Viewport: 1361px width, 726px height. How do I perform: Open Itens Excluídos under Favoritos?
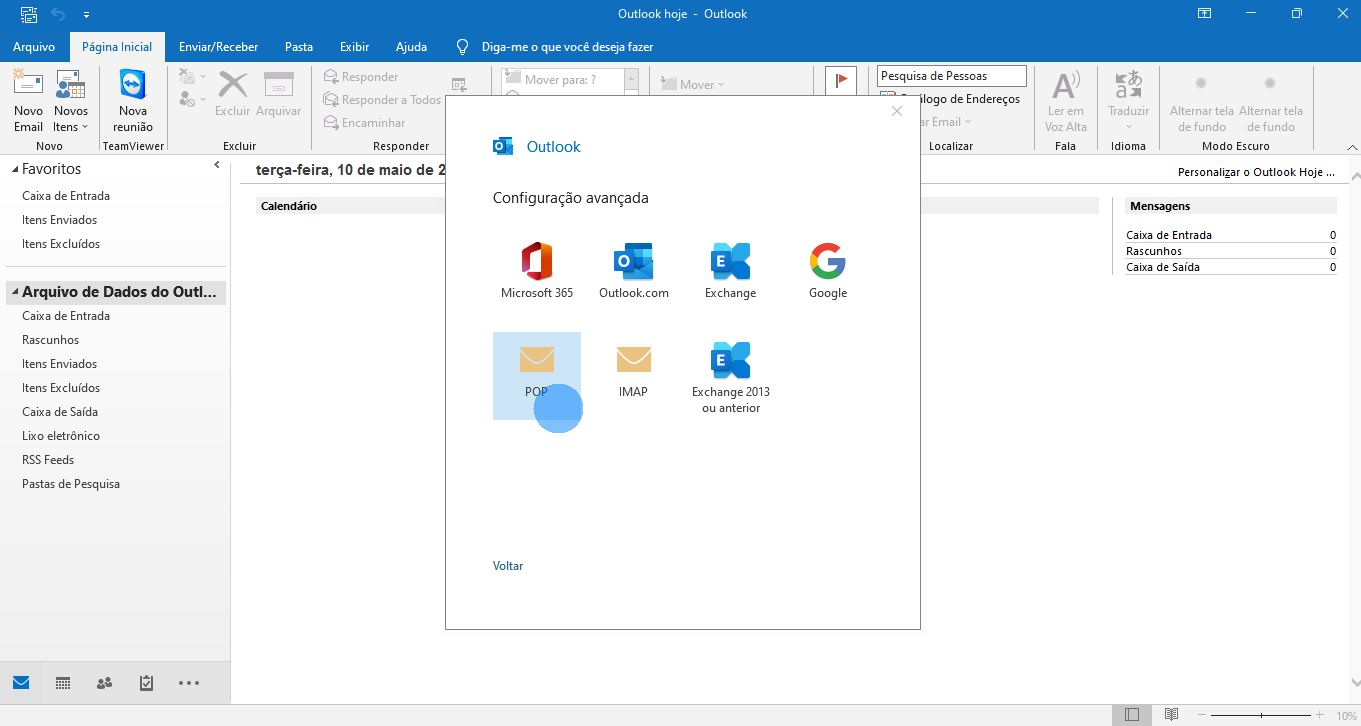(61, 244)
